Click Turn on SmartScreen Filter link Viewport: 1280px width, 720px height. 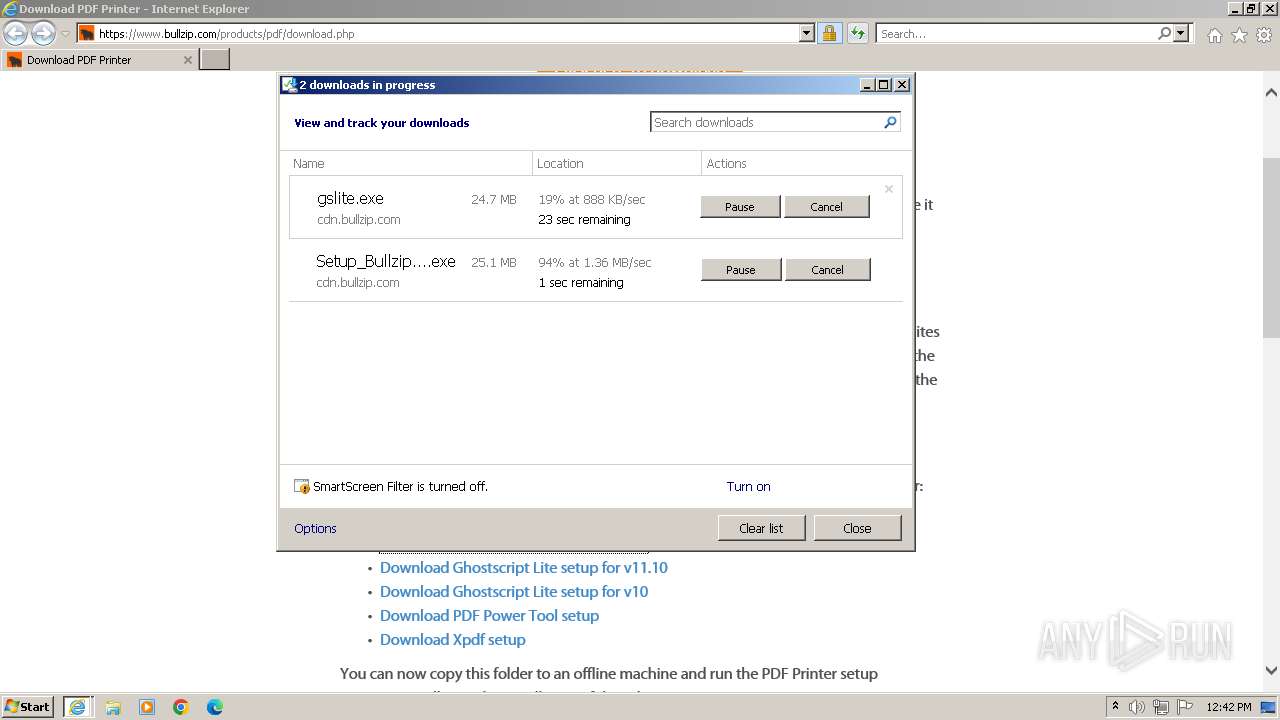click(748, 487)
